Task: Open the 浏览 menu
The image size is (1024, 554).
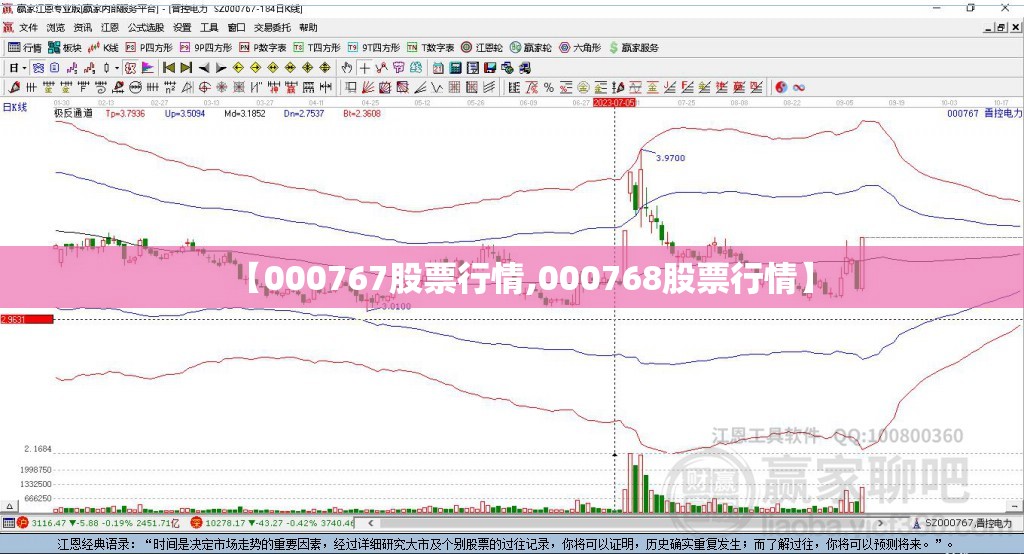Action: click(x=56, y=27)
